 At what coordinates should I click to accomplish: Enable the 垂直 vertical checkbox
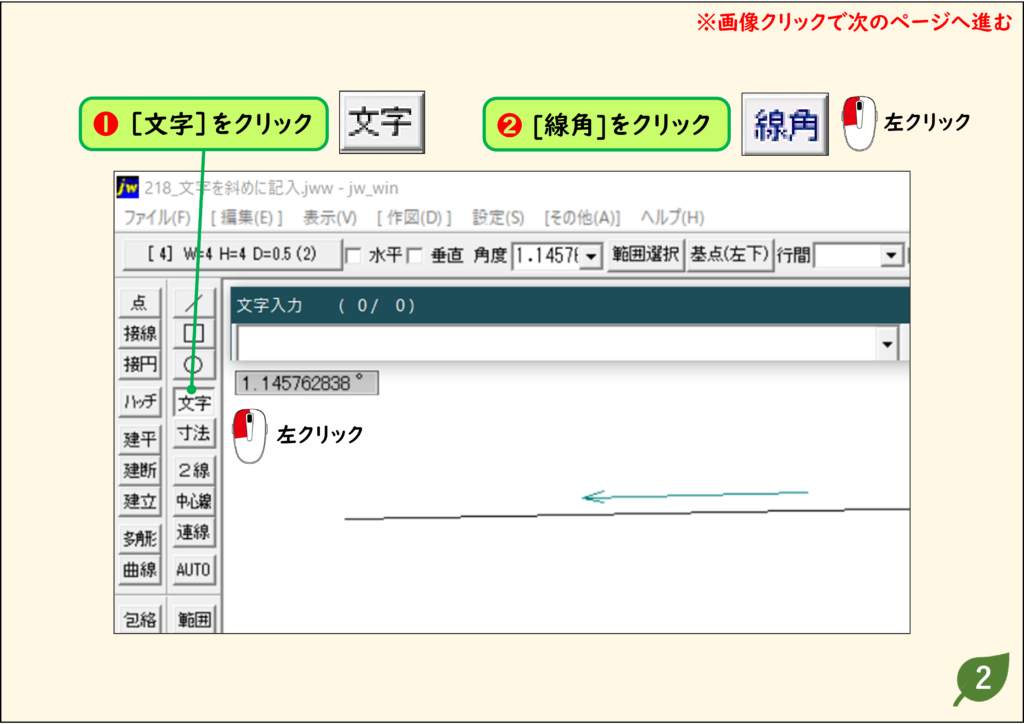pyautogui.click(x=415, y=255)
